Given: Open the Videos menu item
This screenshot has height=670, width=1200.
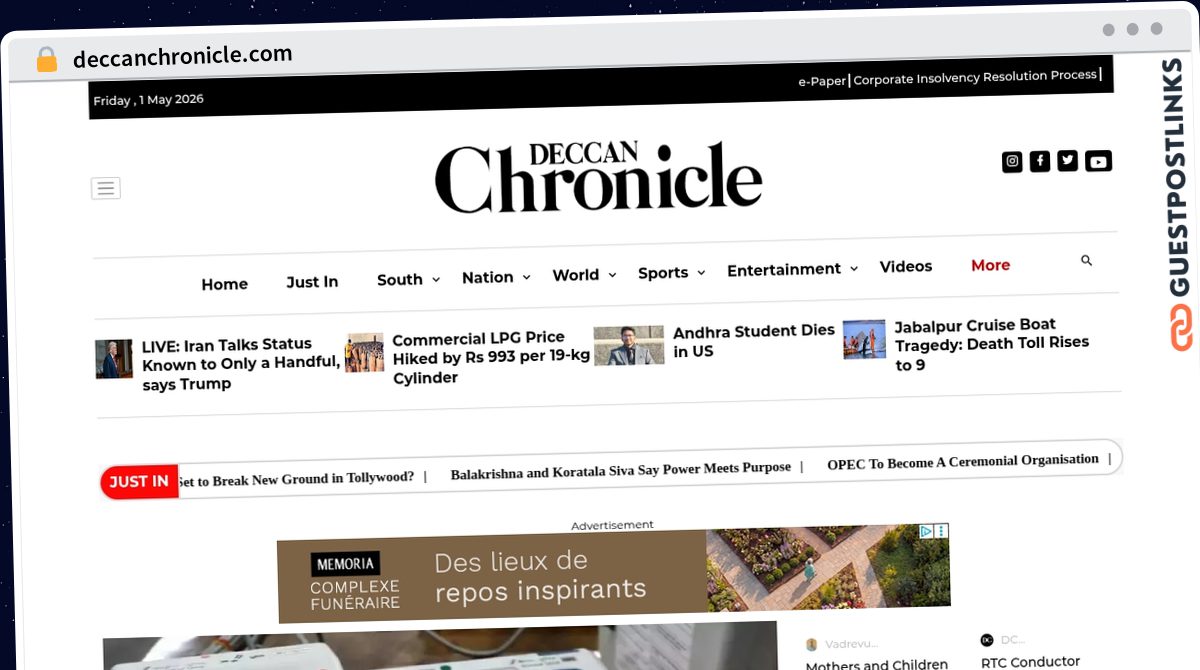Looking at the screenshot, I should (906, 266).
